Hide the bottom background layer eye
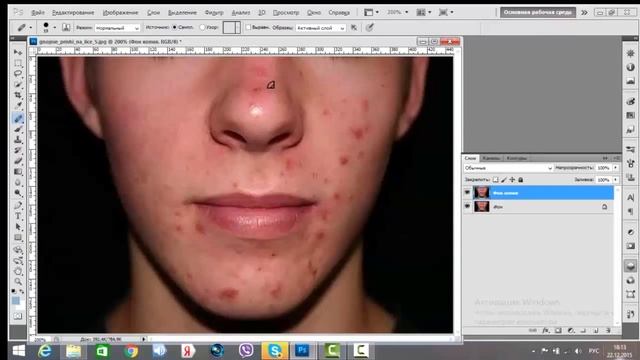 pyautogui.click(x=467, y=207)
